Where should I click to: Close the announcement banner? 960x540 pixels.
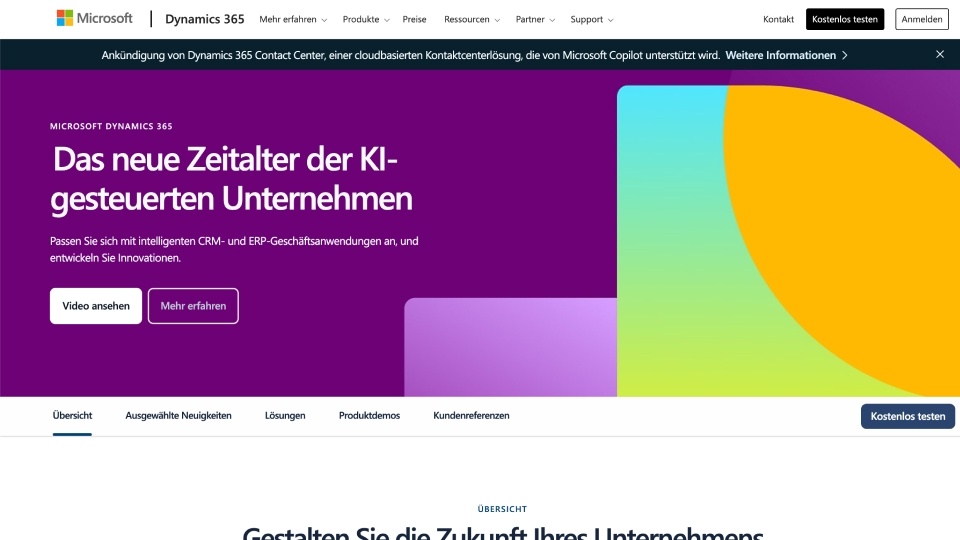940,54
